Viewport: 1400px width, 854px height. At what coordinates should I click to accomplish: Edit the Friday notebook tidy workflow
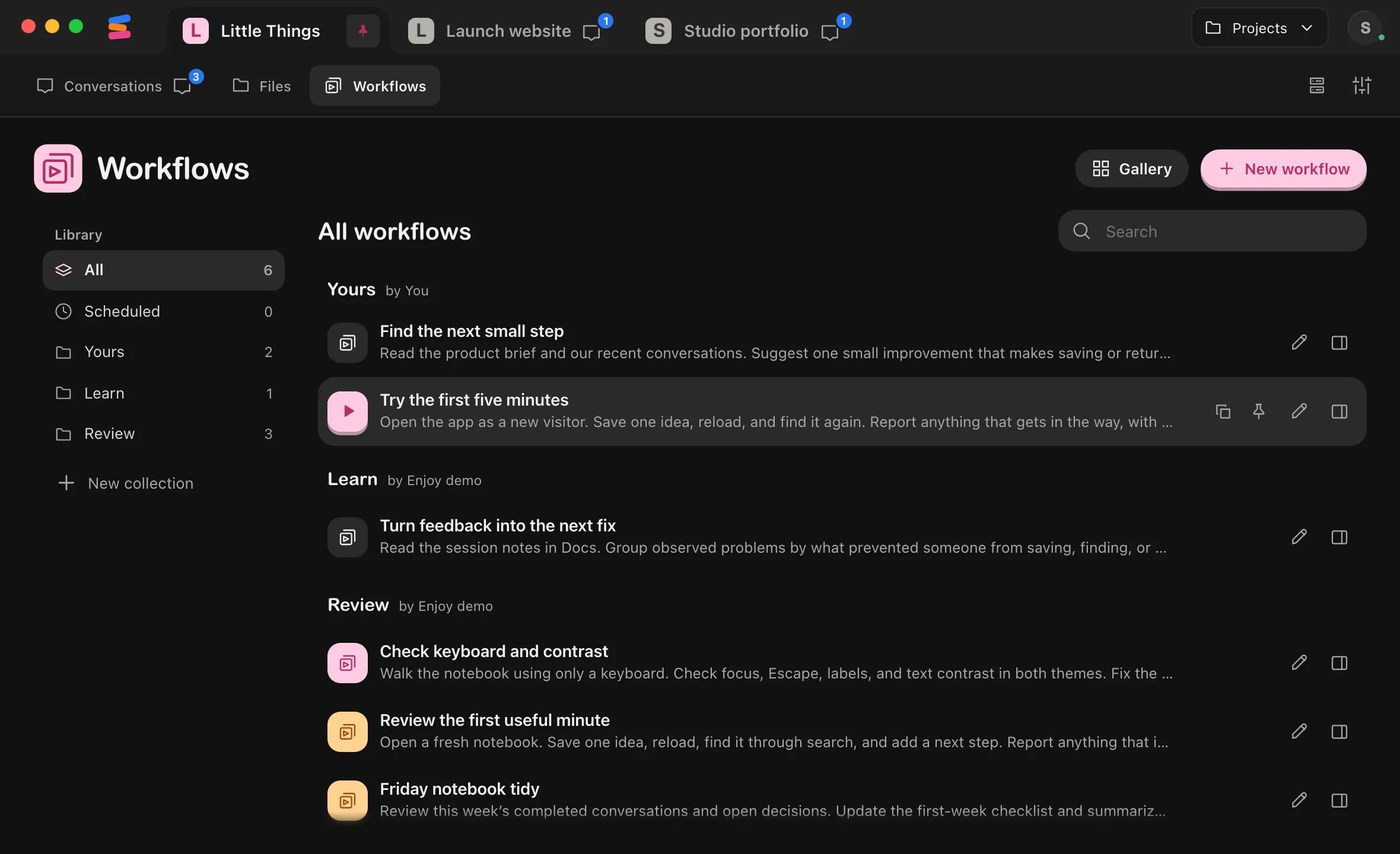1299,800
